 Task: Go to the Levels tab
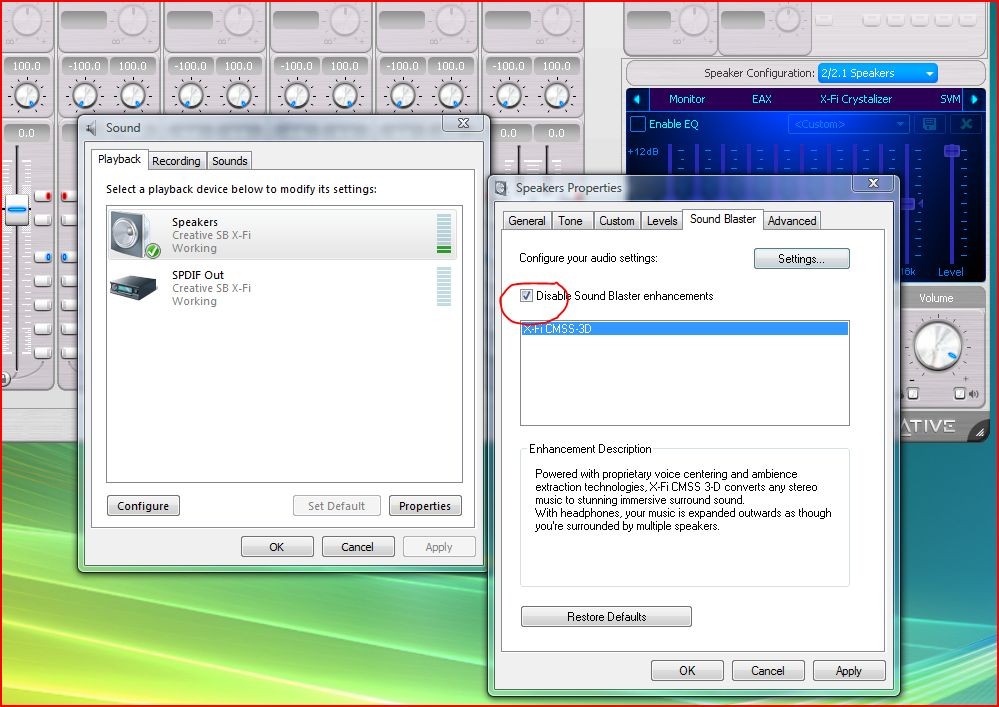pos(662,221)
